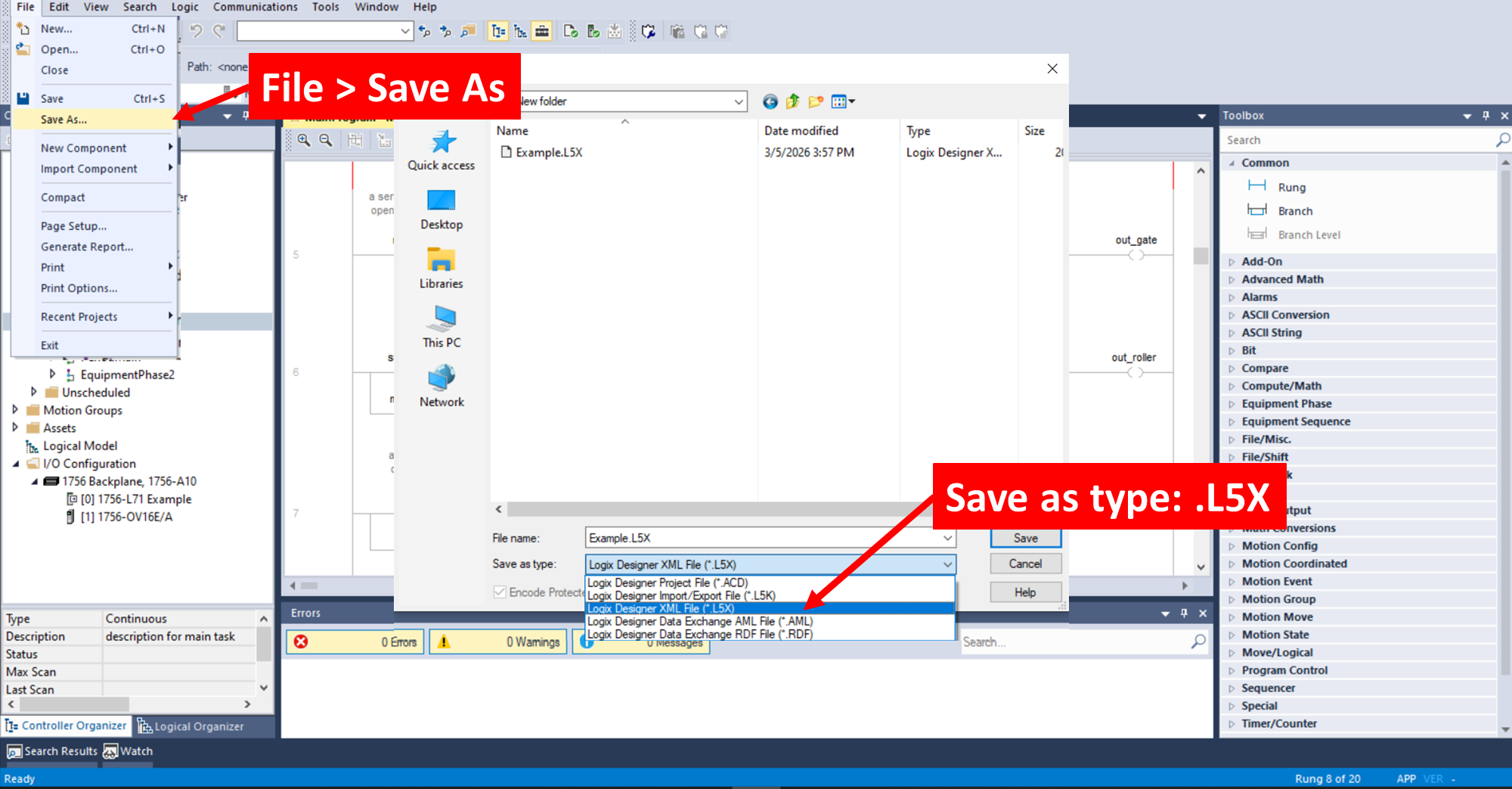The height and width of the screenshot is (789, 1512).
Task: Click the File name input field
Action: 762,538
